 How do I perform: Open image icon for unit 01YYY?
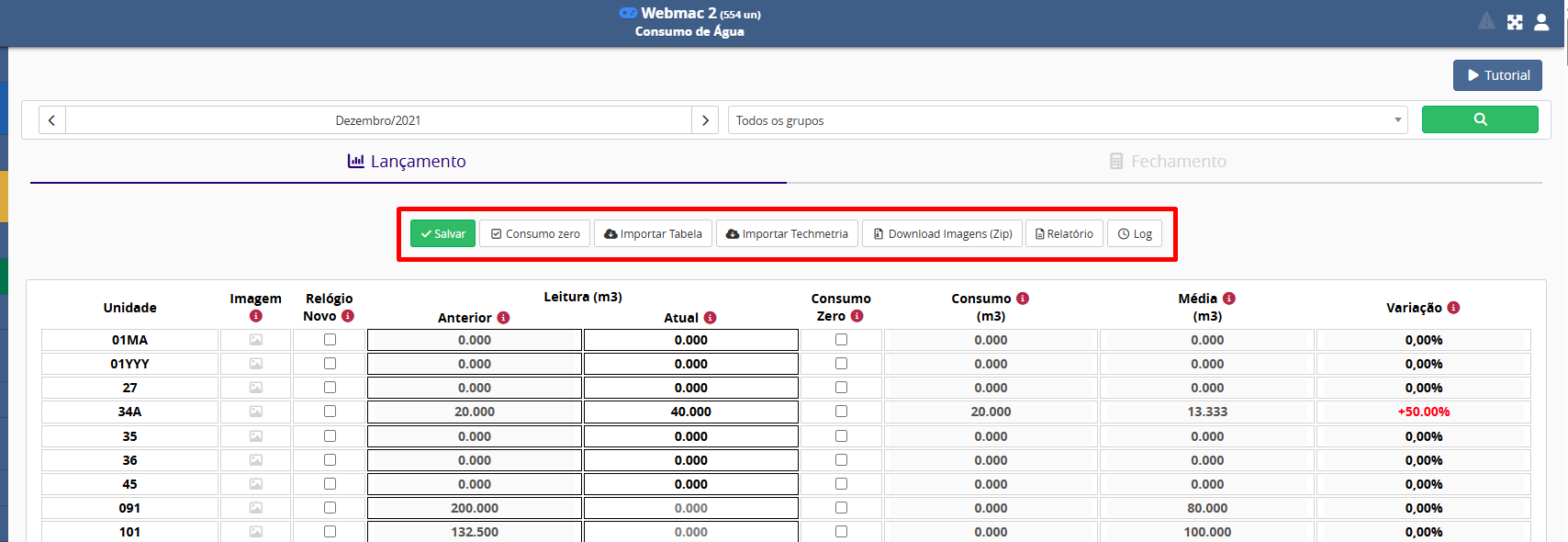[256, 364]
